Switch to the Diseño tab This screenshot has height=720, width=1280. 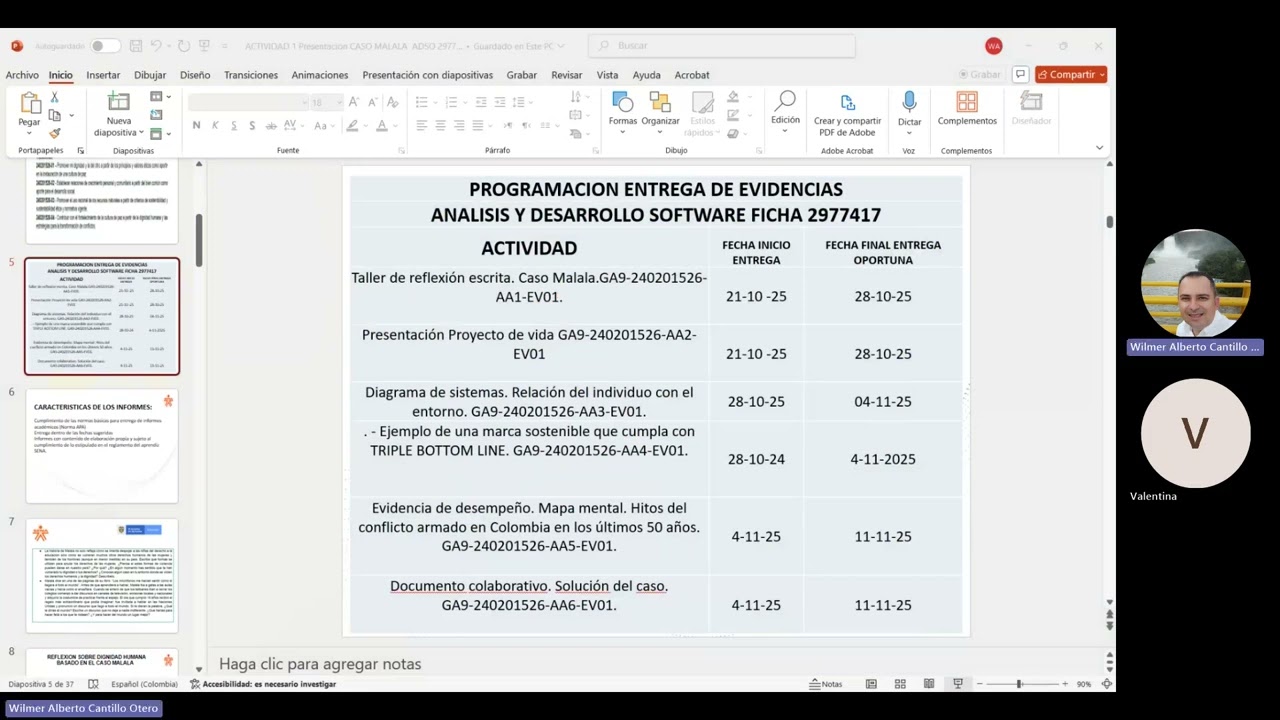click(195, 75)
